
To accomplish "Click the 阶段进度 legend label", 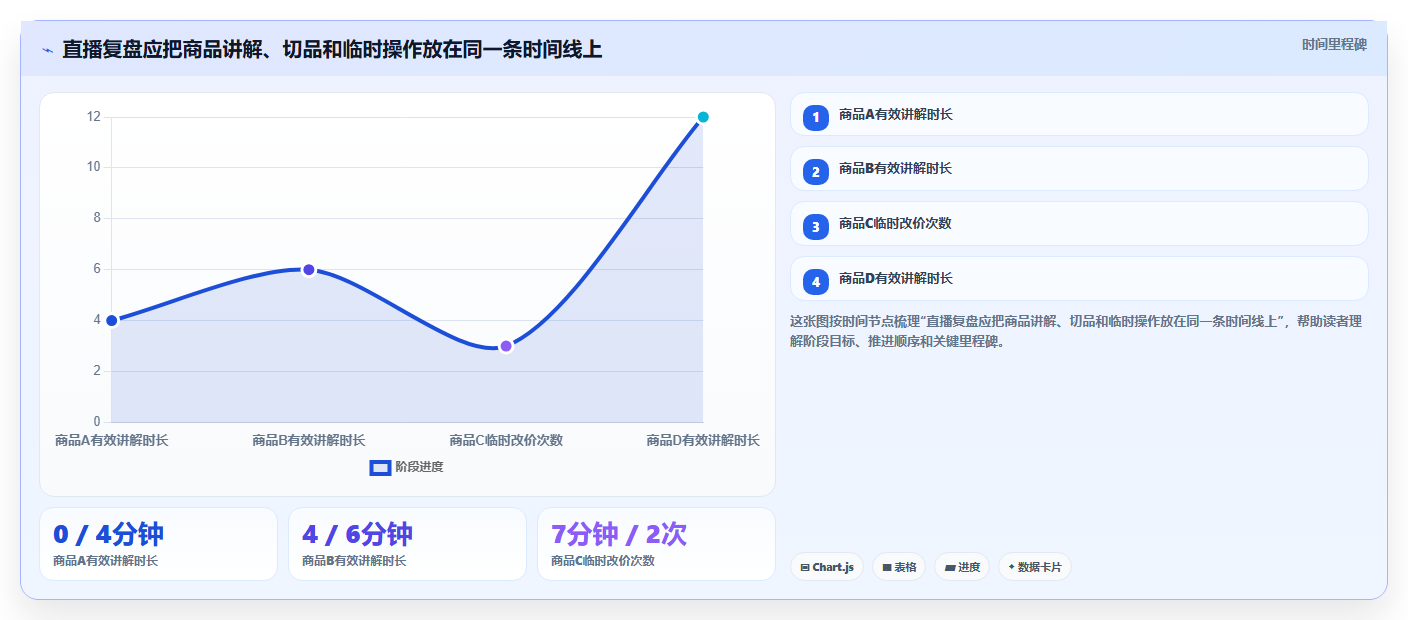I will point(419,467).
